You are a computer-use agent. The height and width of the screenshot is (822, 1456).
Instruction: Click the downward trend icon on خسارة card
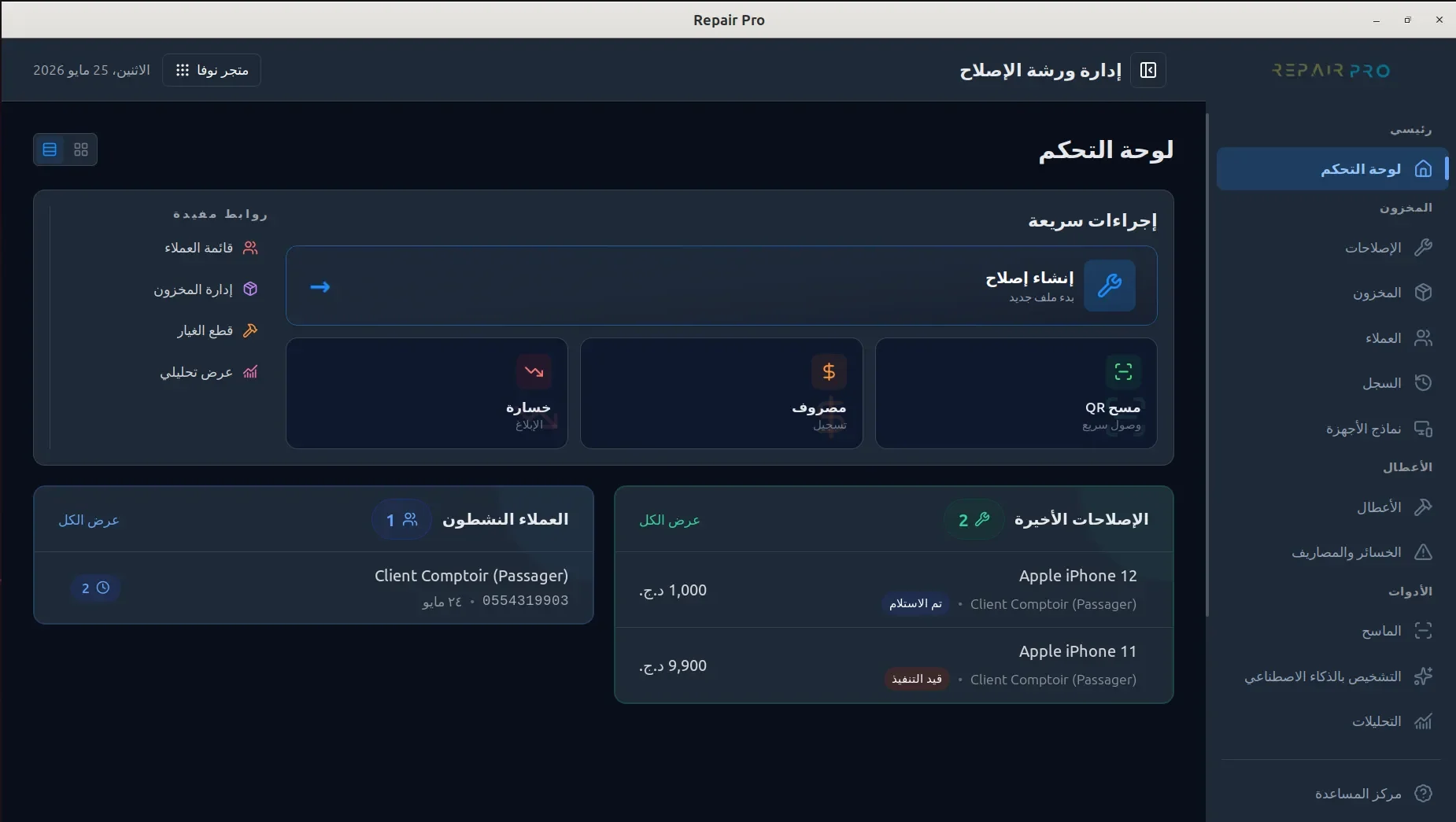(x=534, y=371)
